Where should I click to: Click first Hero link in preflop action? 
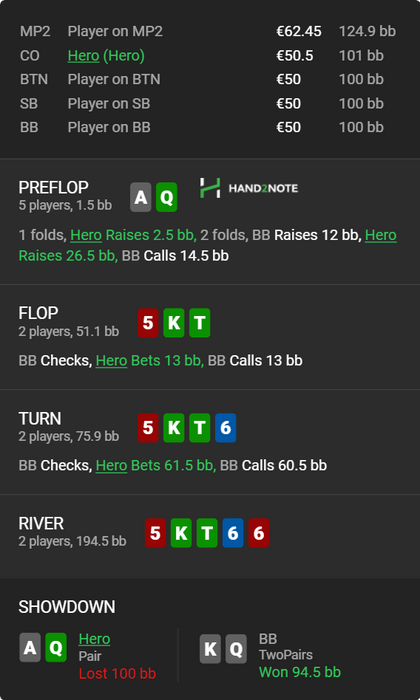click(x=86, y=235)
